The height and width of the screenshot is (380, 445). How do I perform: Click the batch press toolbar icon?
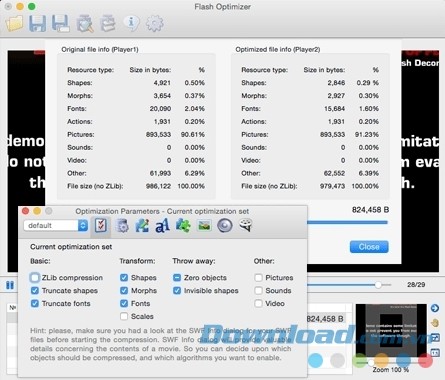[108, 24]
